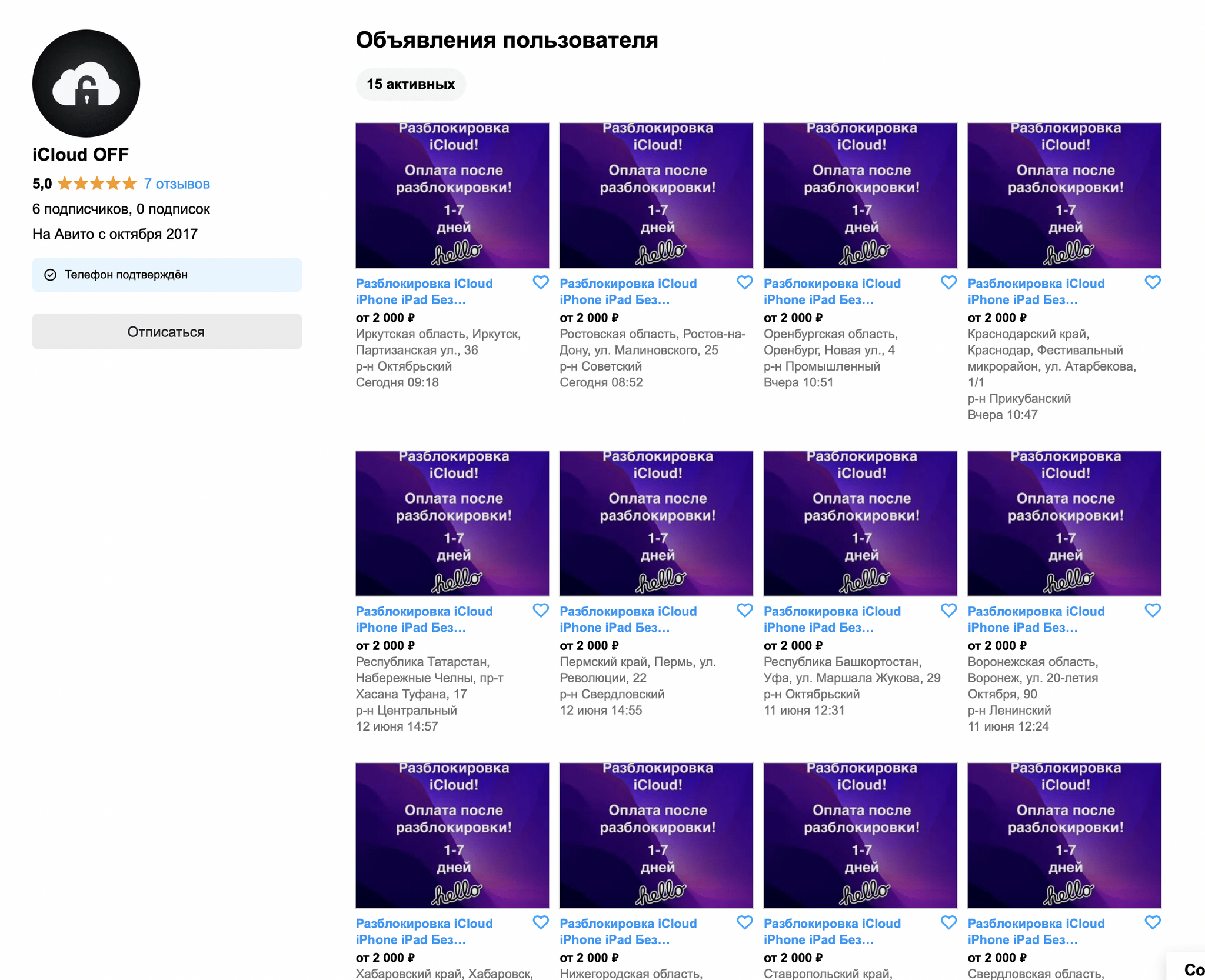
Task: Click the Пермь listing thumbnail image
Action: (657, 524)
